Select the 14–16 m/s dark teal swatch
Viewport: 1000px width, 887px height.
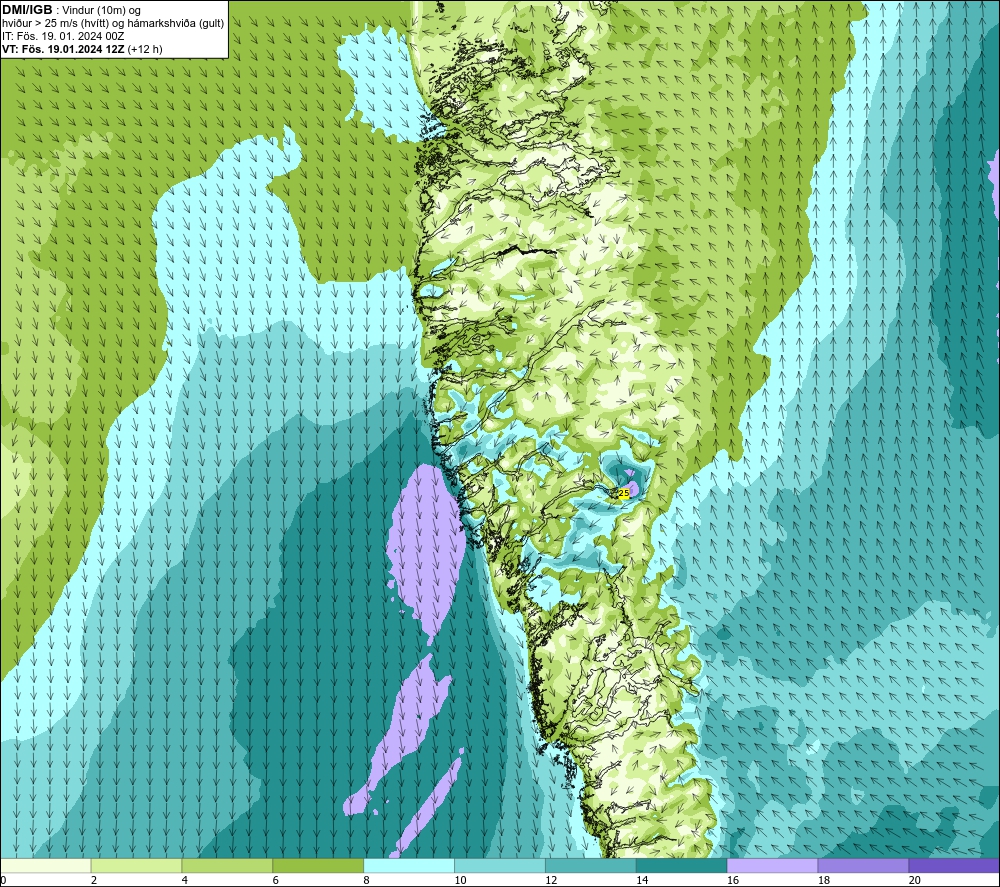tap(682, 865)
